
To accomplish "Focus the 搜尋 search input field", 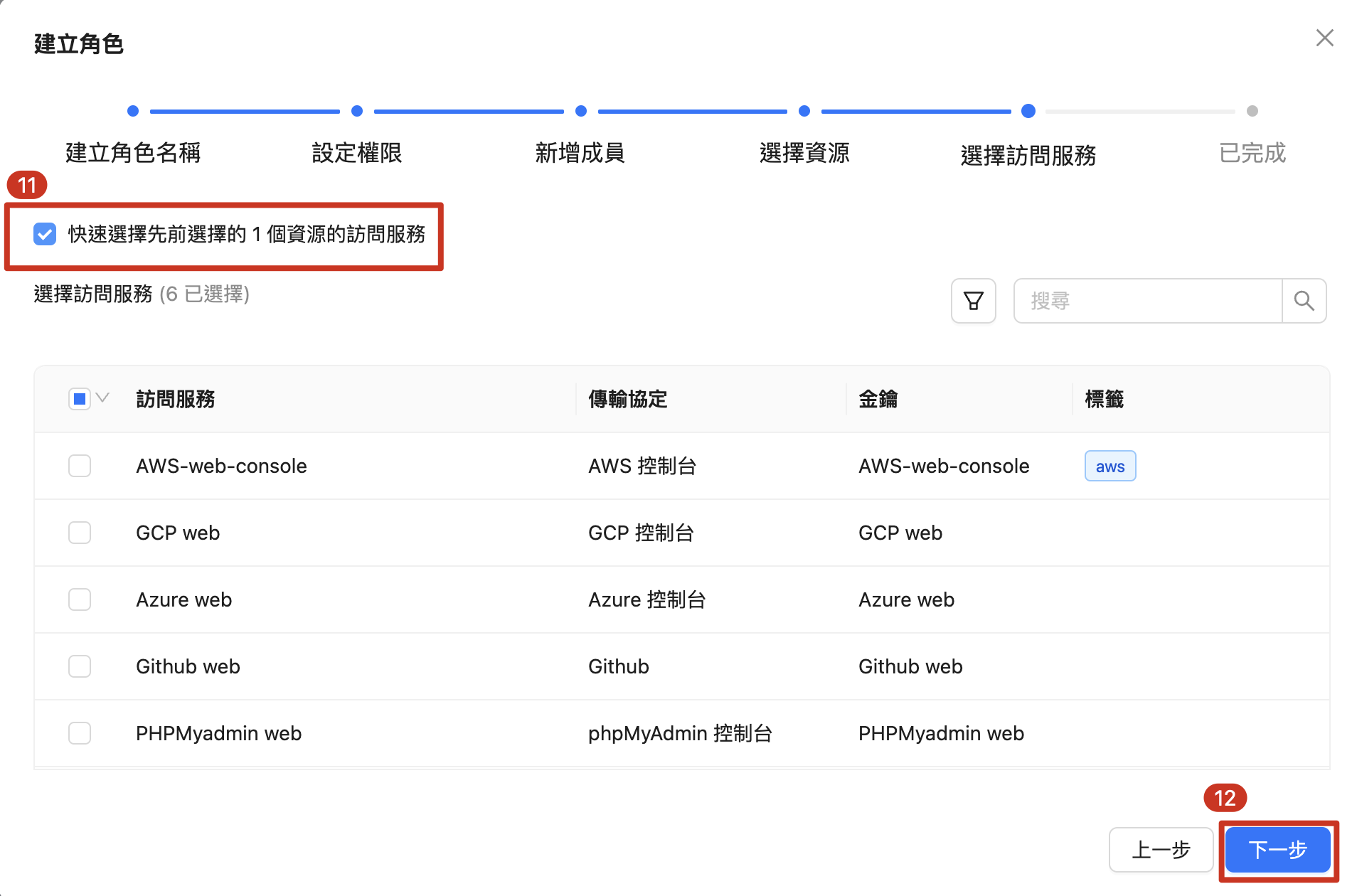I will pos(1147,301).
